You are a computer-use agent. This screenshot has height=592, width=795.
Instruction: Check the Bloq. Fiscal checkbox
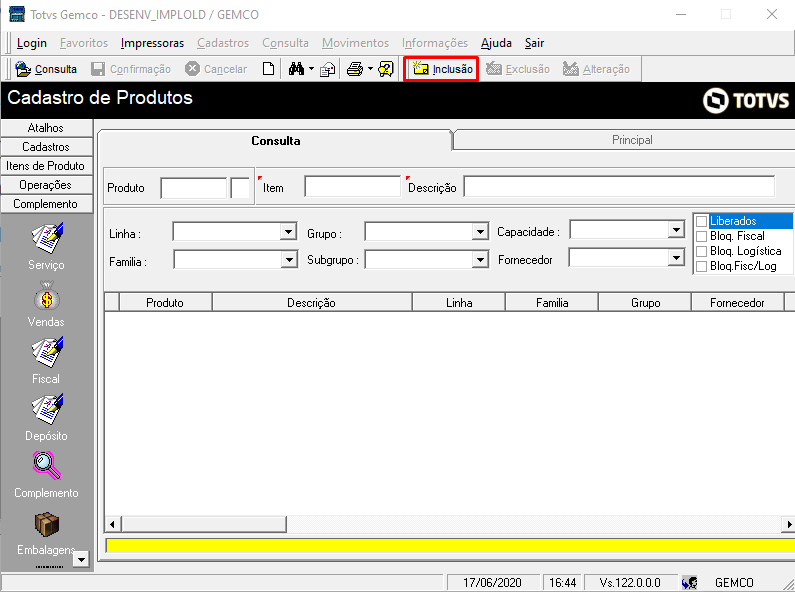[702, 236]
